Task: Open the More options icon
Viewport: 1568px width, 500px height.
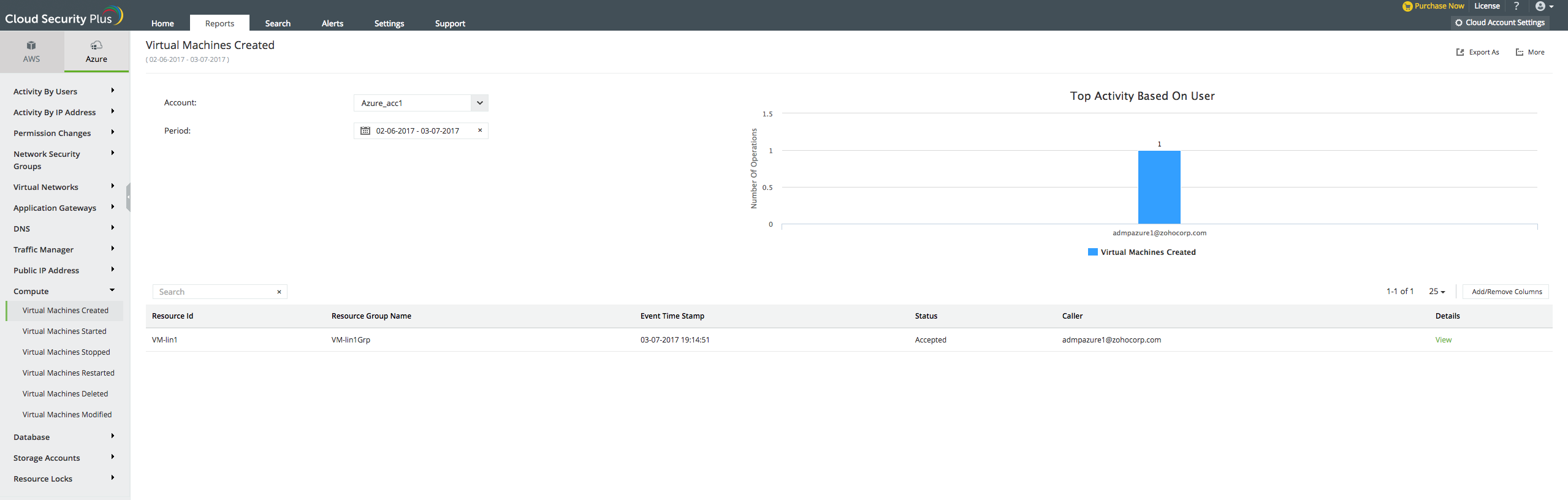Action: [1520, 53]
